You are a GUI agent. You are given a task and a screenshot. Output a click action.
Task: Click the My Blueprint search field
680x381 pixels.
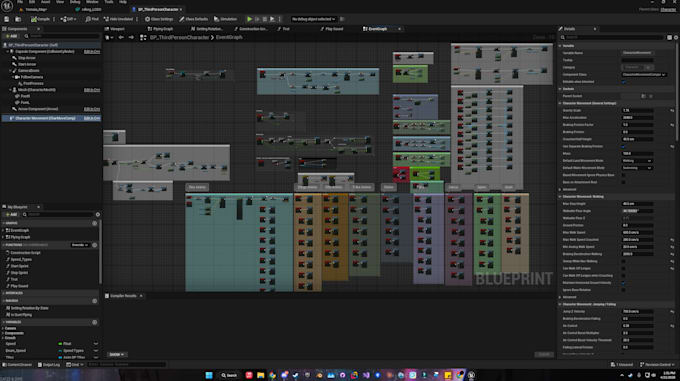(58, 215)
